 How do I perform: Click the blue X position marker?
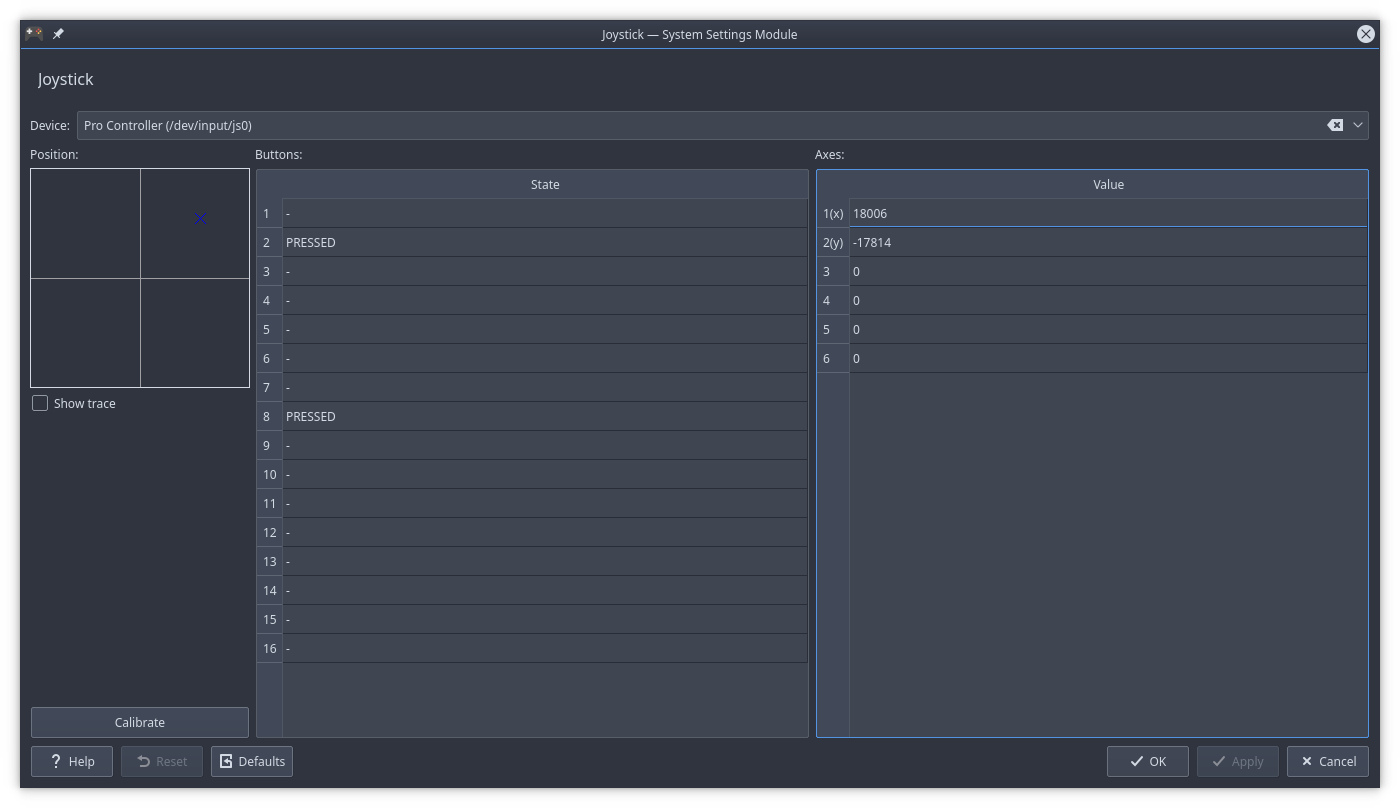pos(200,217)
